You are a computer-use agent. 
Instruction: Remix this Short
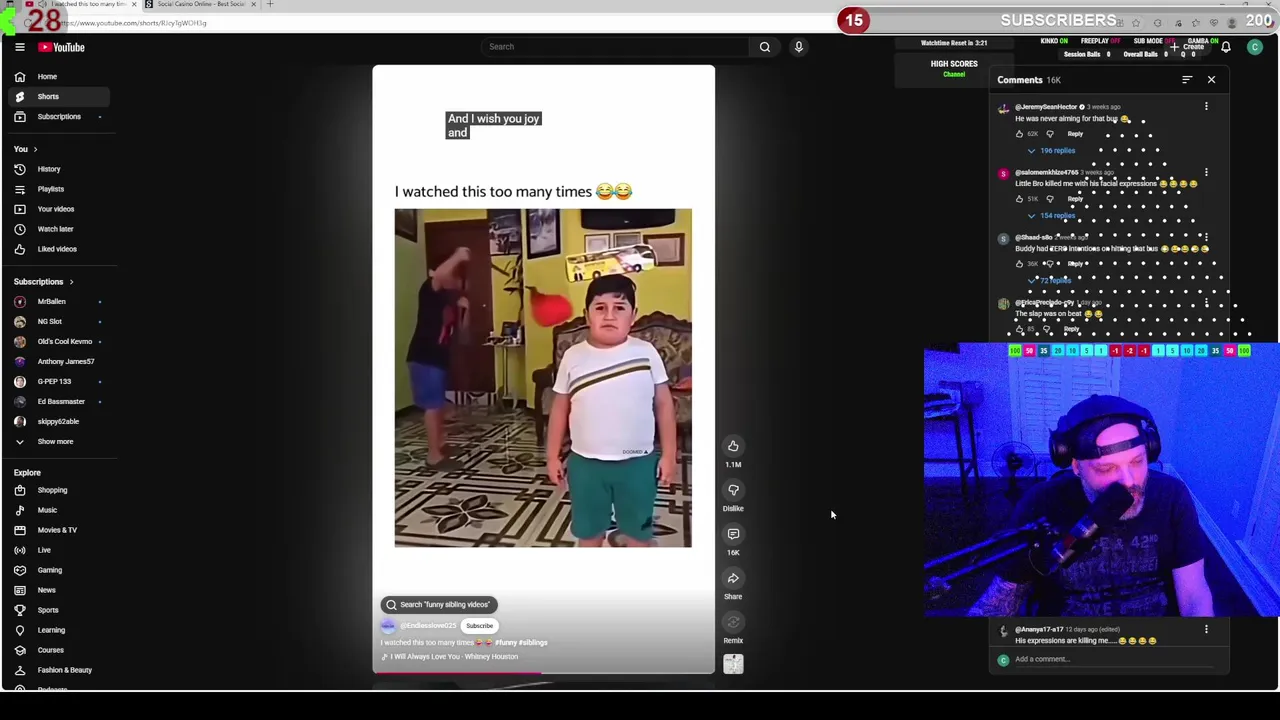(x=733, y=622)
